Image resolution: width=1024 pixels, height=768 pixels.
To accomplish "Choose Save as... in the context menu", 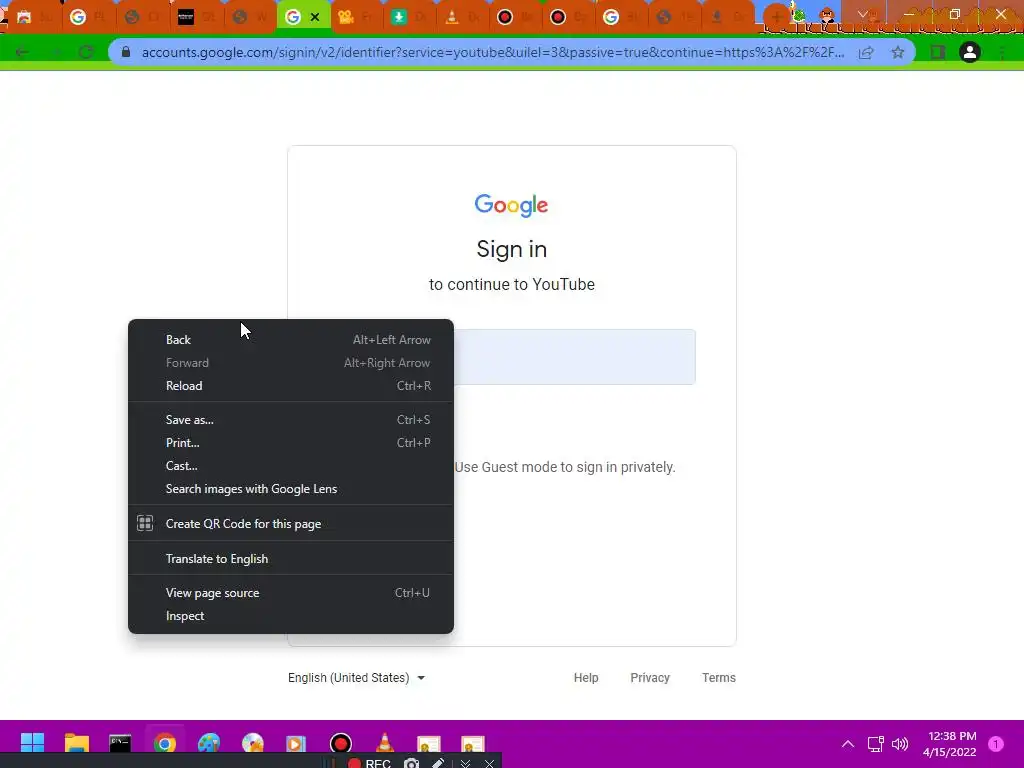I will 291,420.
